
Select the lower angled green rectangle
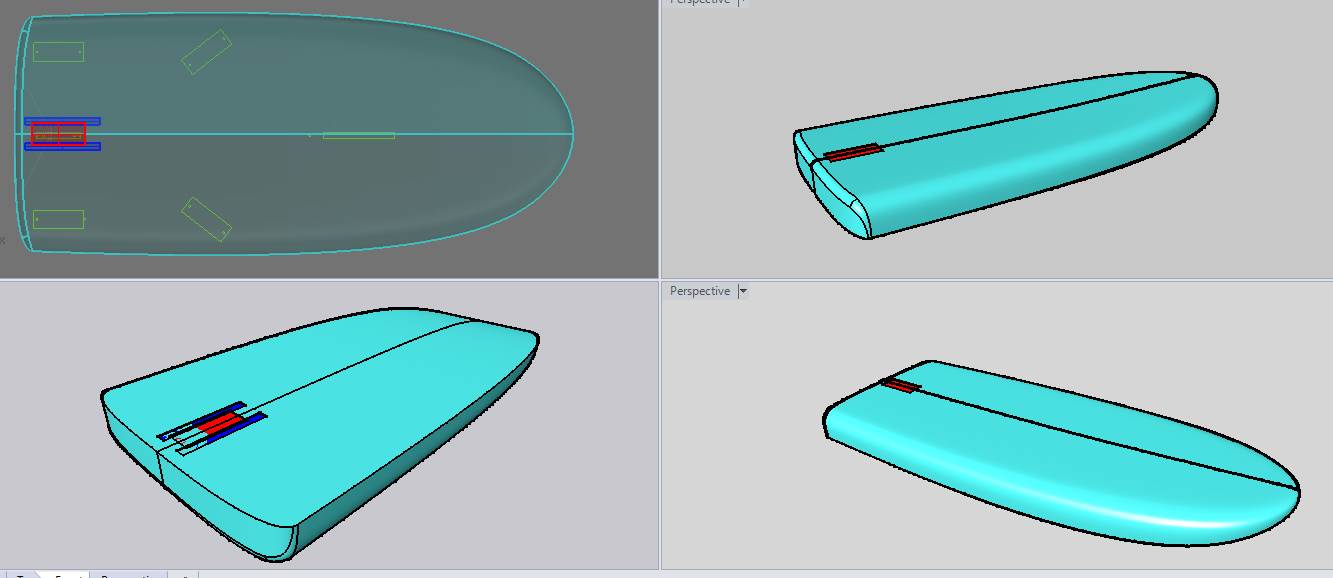[x=207, y=219]
